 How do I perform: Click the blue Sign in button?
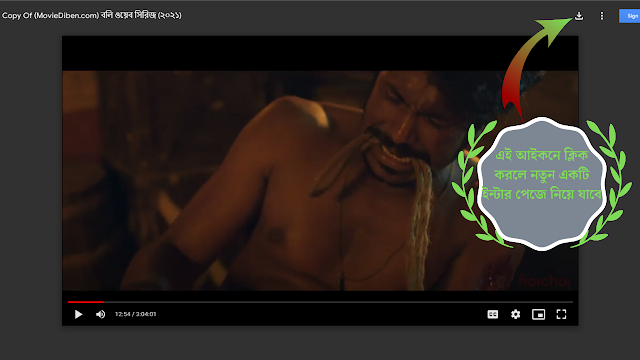pos(629,16)
